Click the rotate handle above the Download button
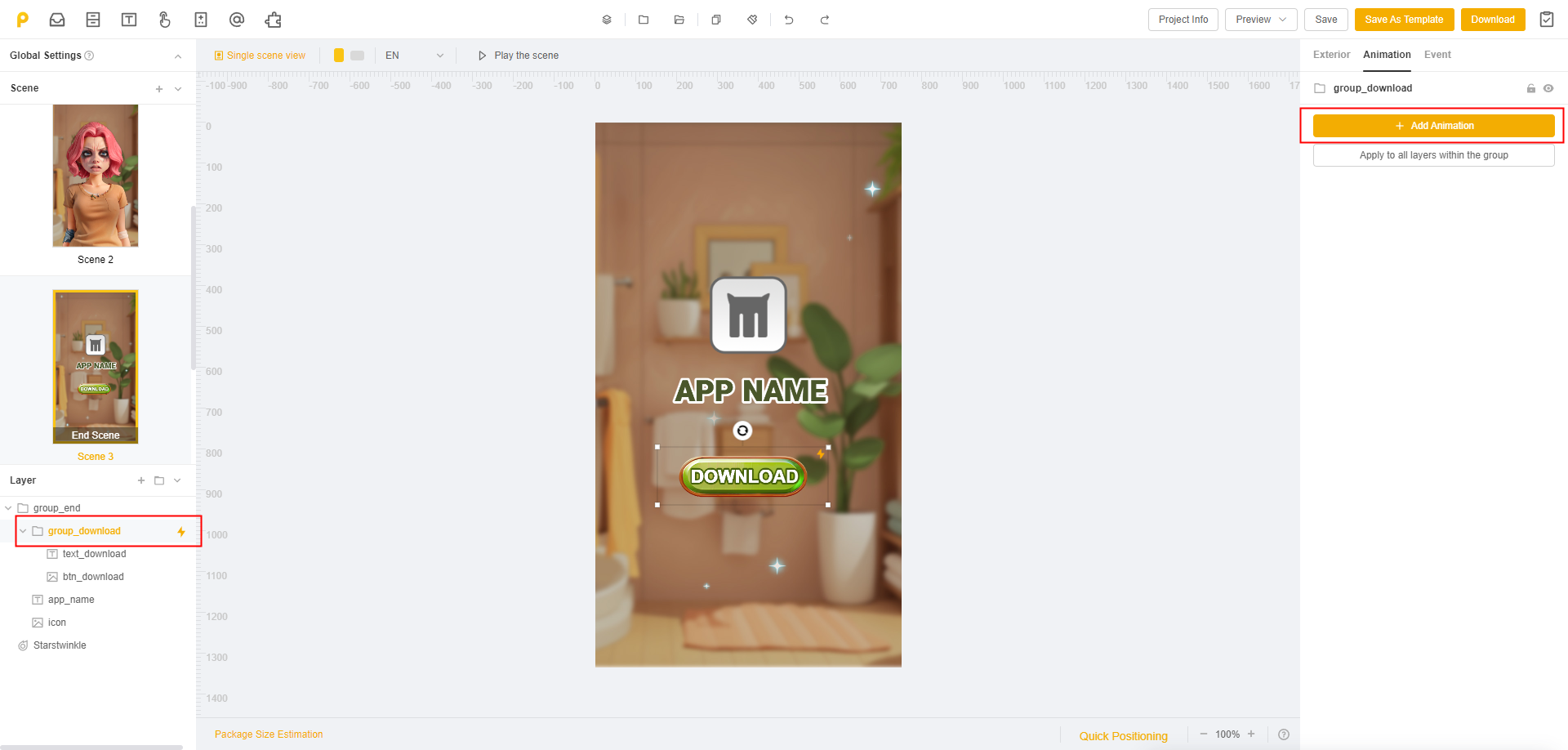1568x750 pixels. [x=742, y=431]
